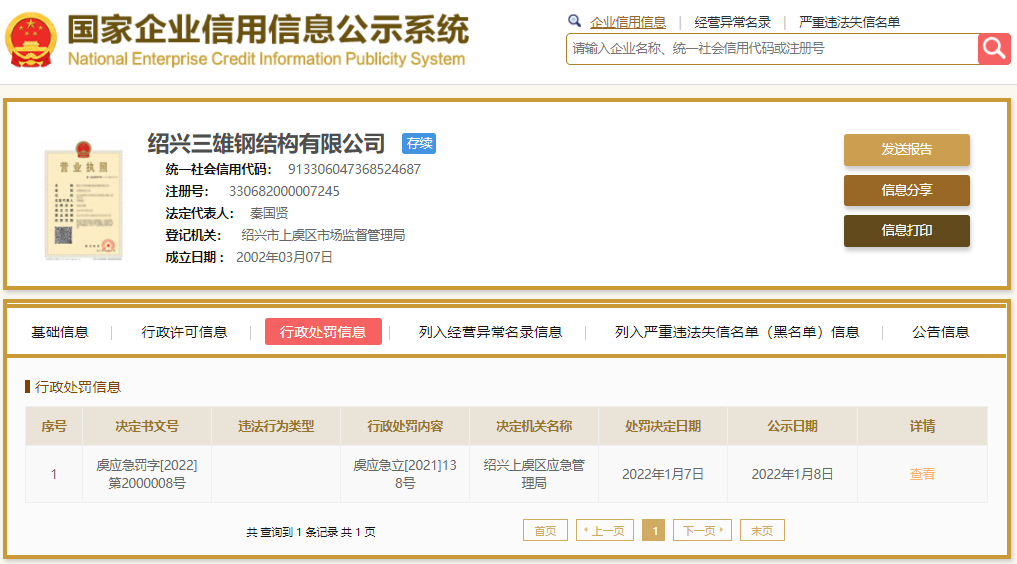Click the 违法行为类型 column header

pyautogui.click(x=276, y=427)
